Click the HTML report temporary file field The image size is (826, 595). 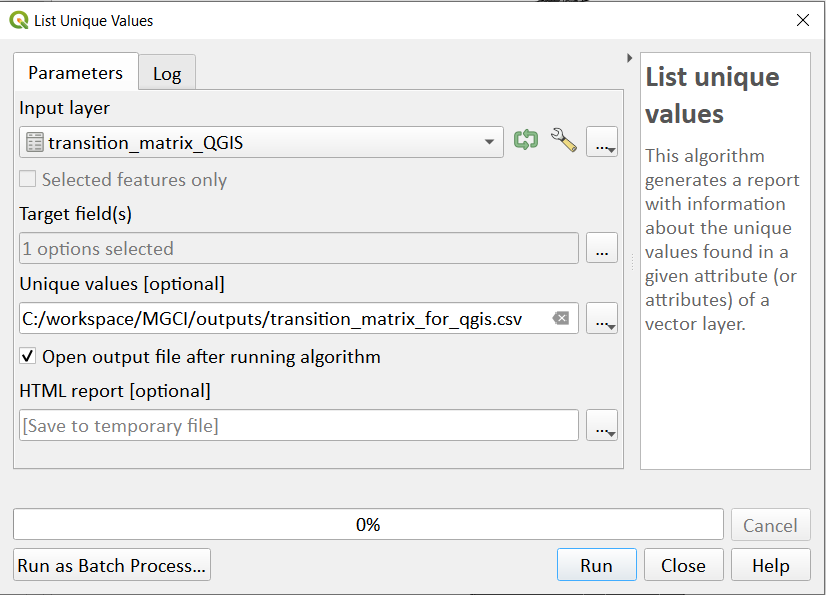pos(299,425)
